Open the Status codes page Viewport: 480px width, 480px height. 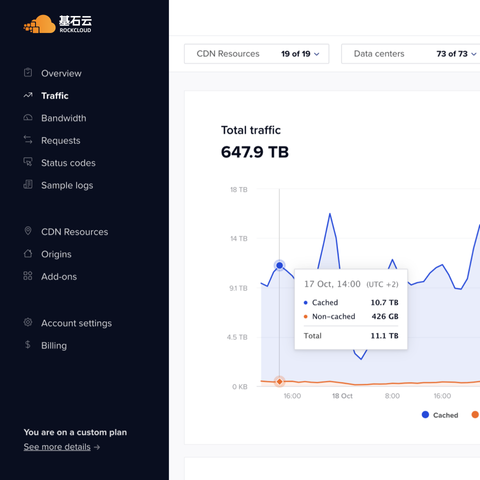[x=68, y=163]
